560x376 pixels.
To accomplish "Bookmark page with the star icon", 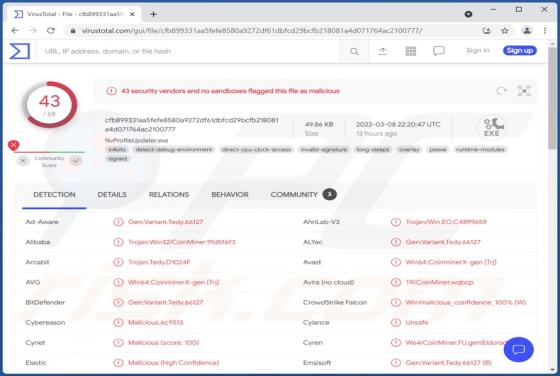I will click(504, 31).
